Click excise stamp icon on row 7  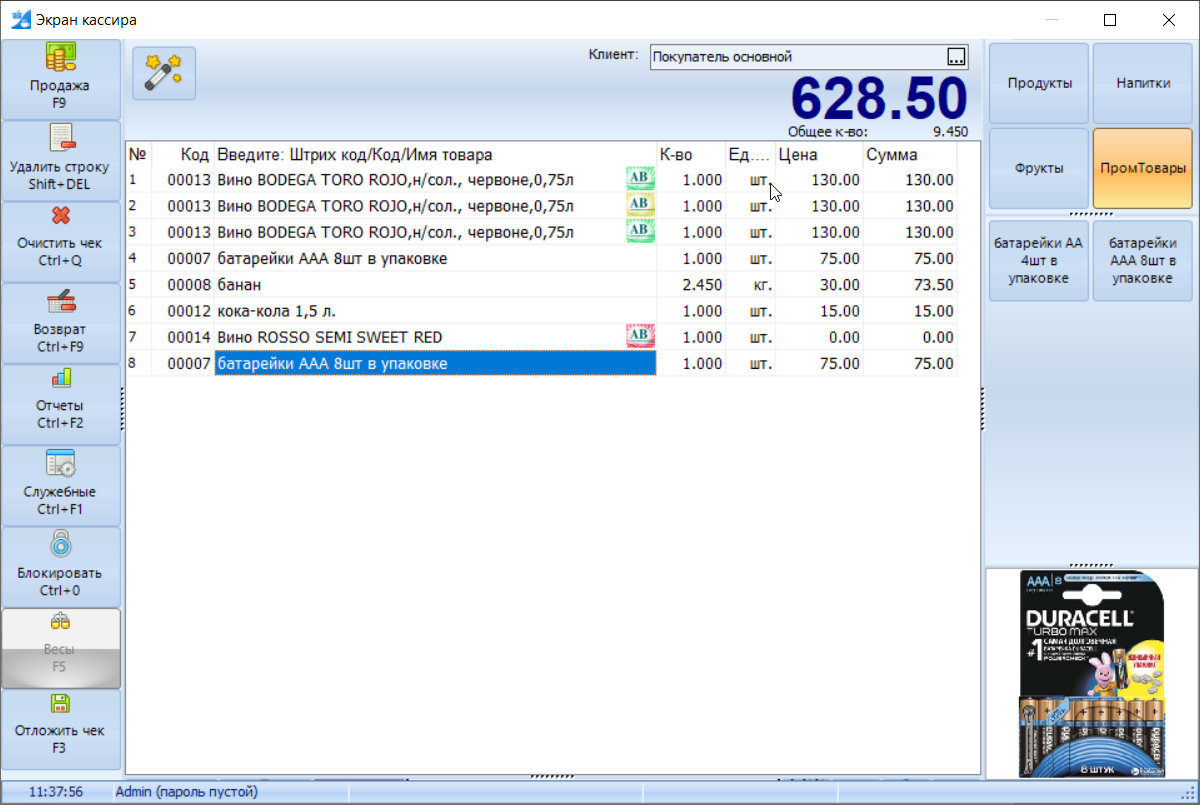[639, 337]
